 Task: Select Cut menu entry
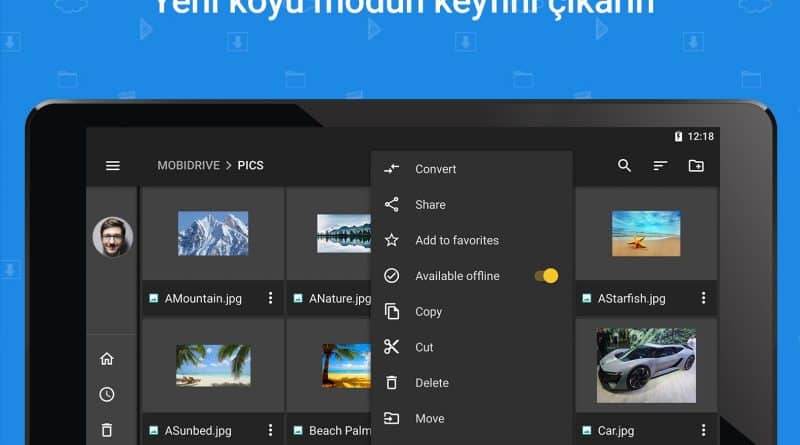coord(471,347)
